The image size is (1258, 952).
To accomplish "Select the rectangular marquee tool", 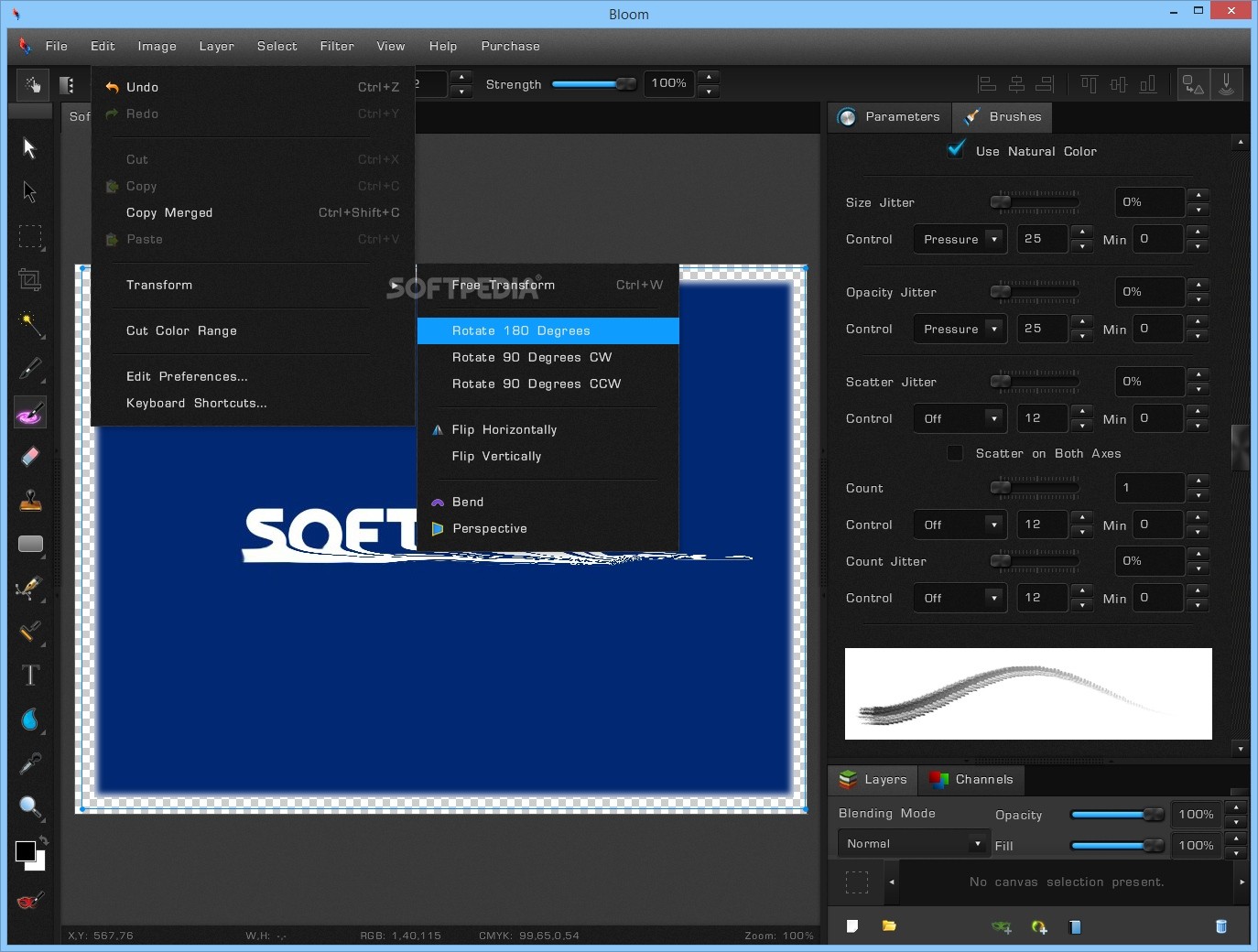I will 30,237.
